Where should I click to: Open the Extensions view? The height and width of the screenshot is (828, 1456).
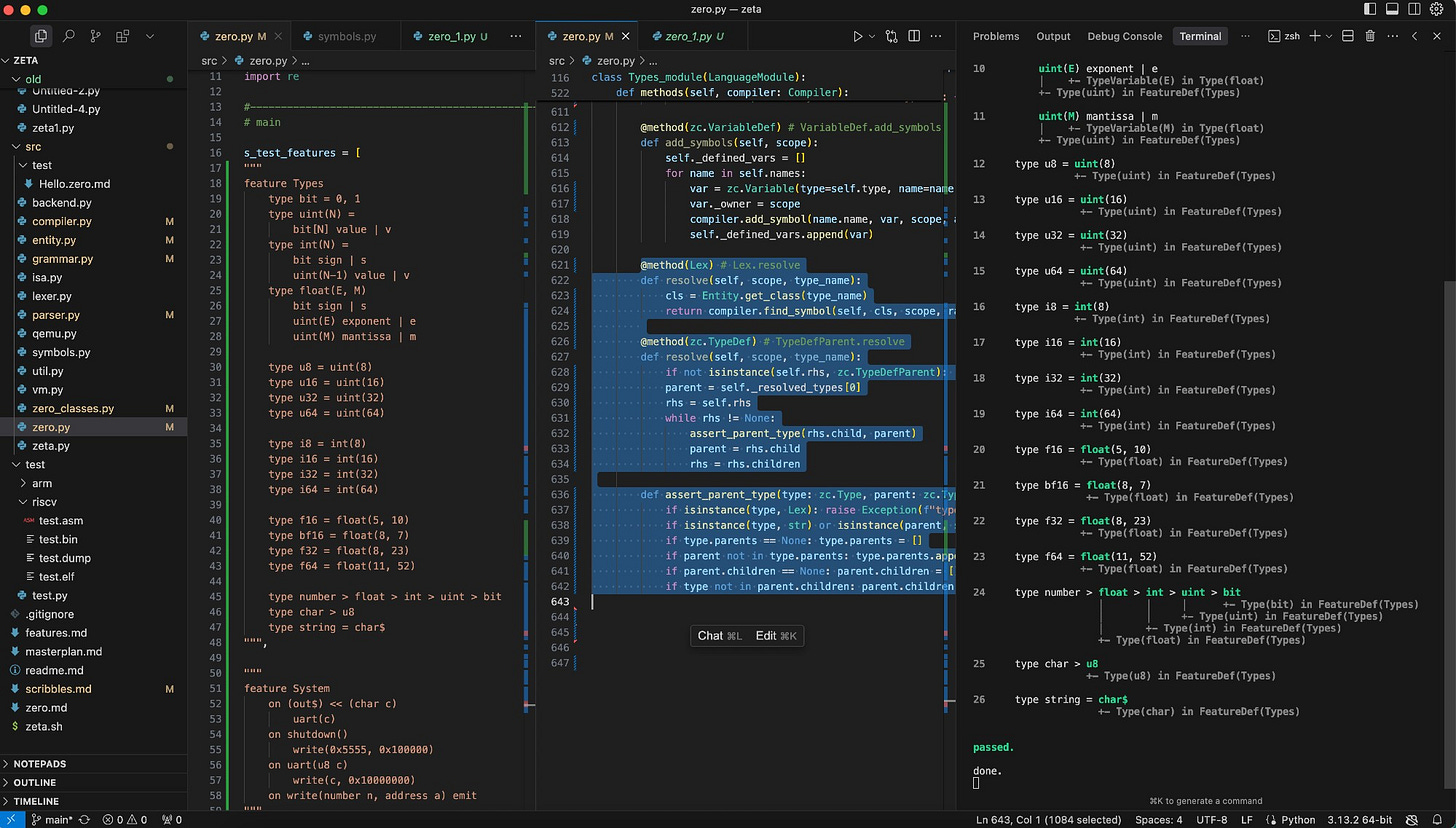click(x=122, y=36)
